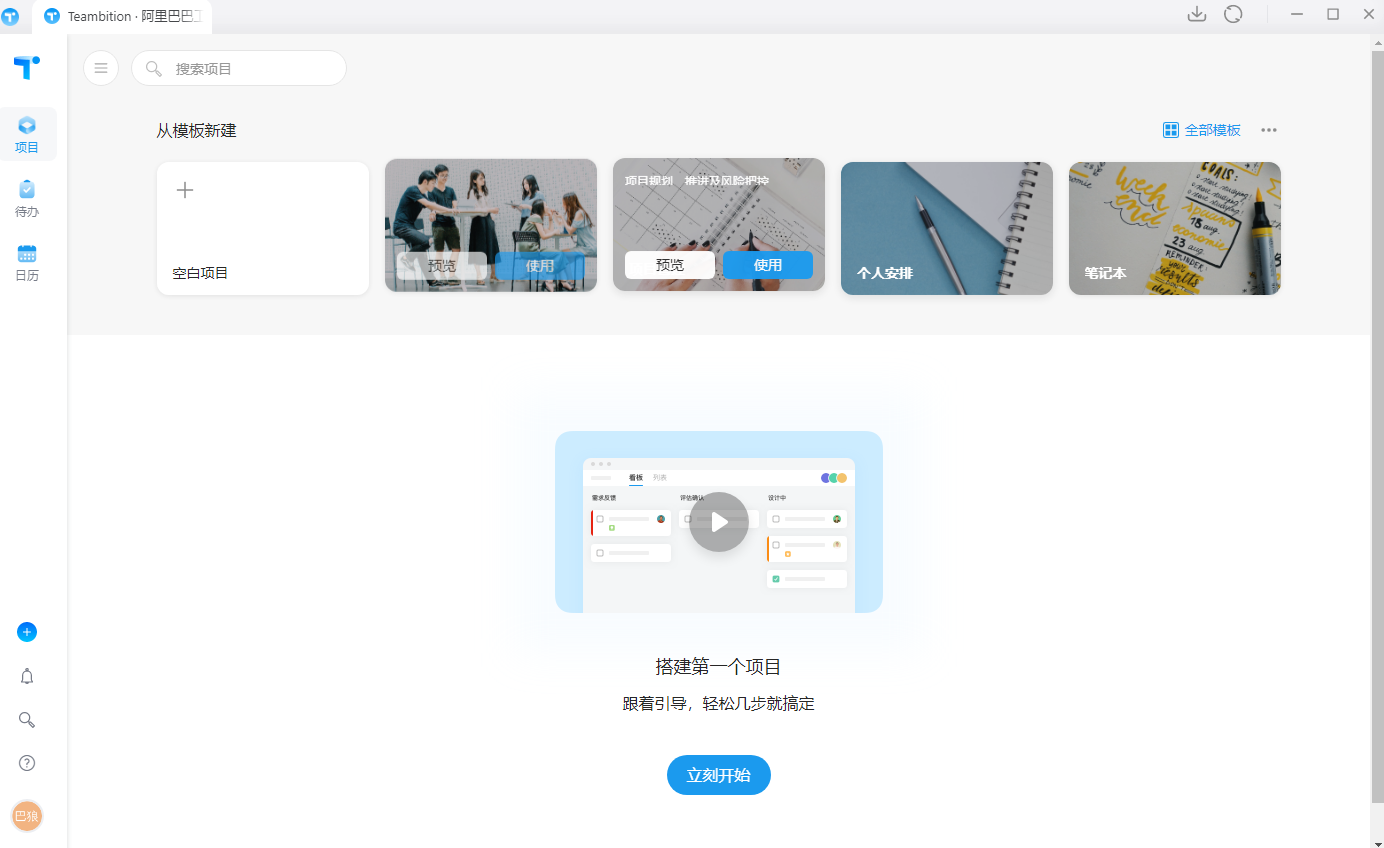The height and width of the screenshot is (848, 1384).
Task: Click 使用 on the 项目规划 template card
Action: pyautogui.click(x=768, y=265)
